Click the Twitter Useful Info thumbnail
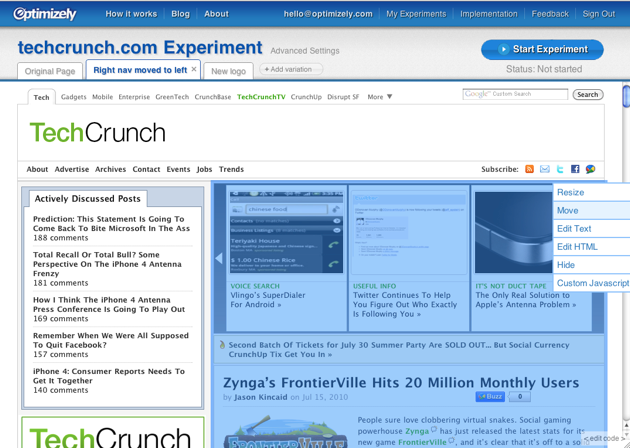Viewport: 630px width, 448px height. coord(409,233)
